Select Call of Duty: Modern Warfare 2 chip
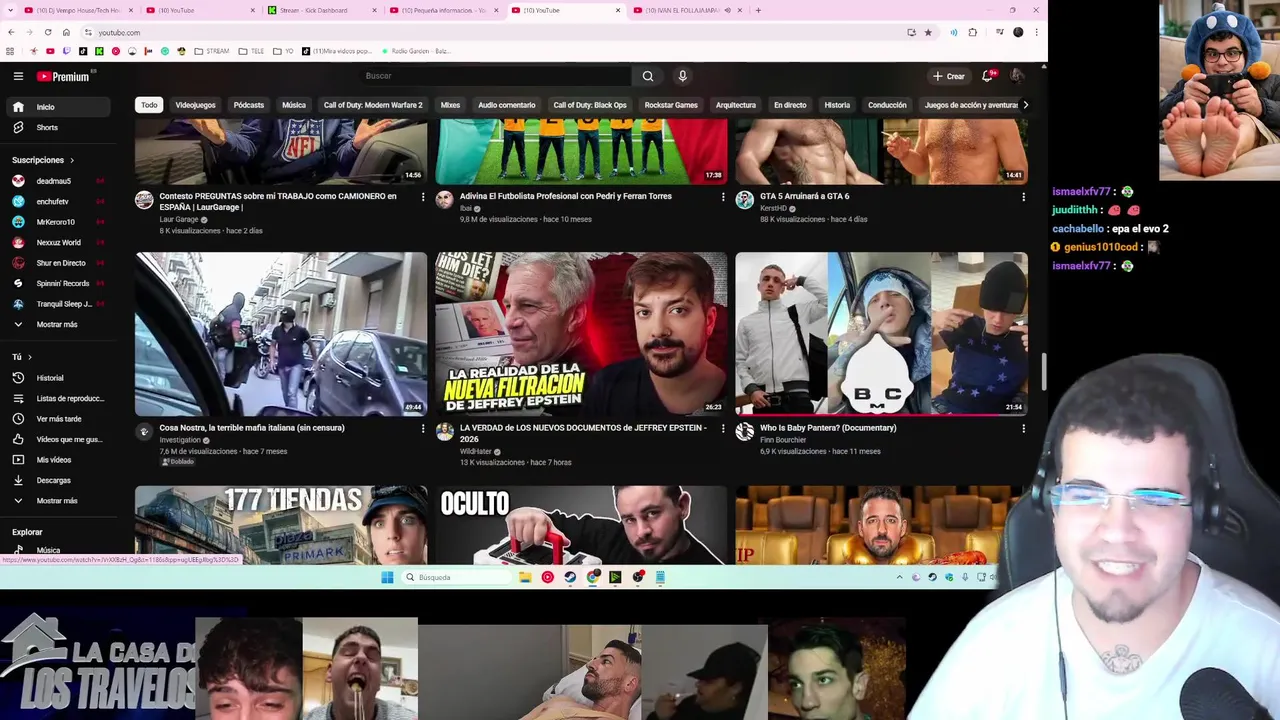This screenshot has width=1280, height=720. (x=373, y=105)
